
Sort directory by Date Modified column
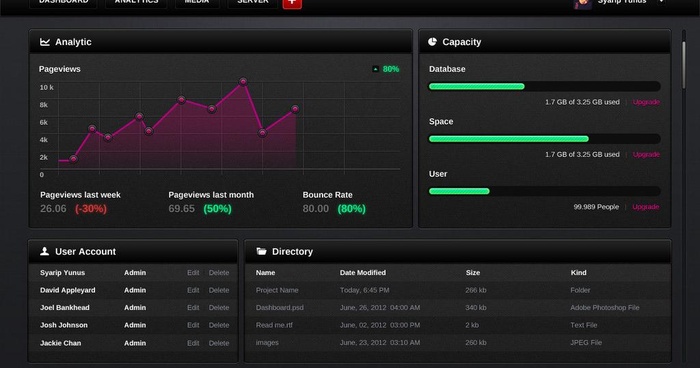[362, 272]
